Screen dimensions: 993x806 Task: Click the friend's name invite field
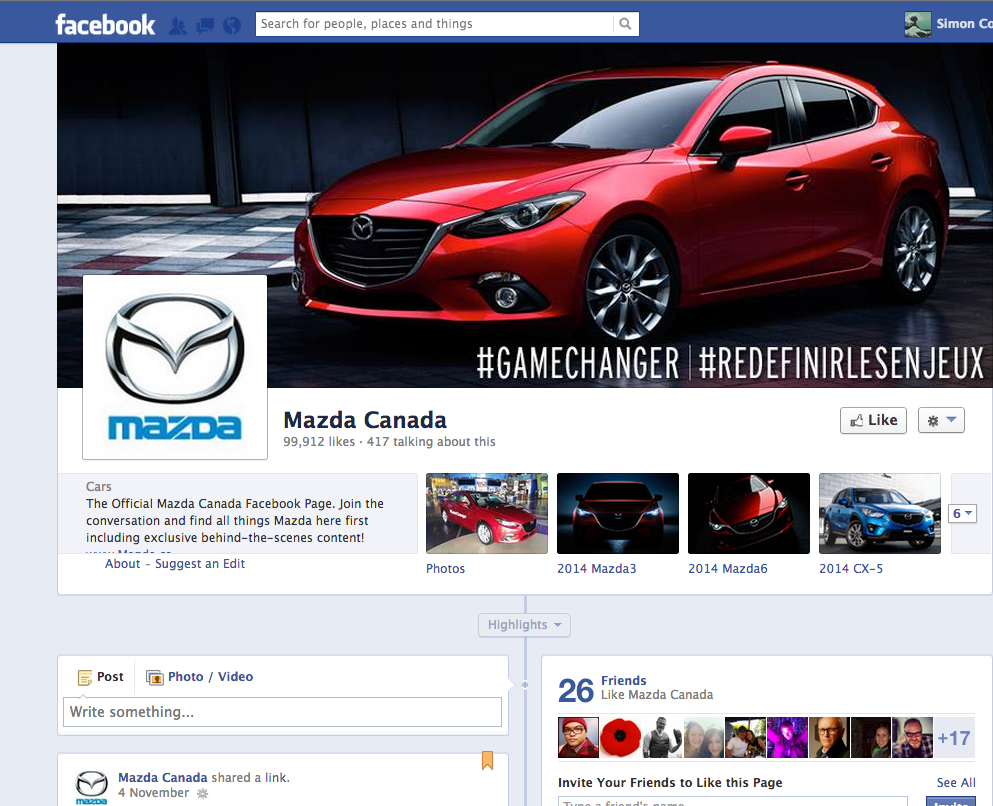733,802
